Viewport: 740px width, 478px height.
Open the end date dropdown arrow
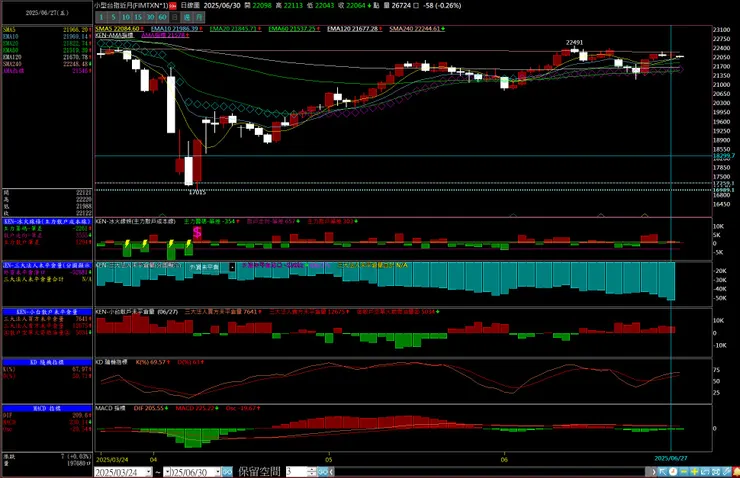(x=218, y=471)
